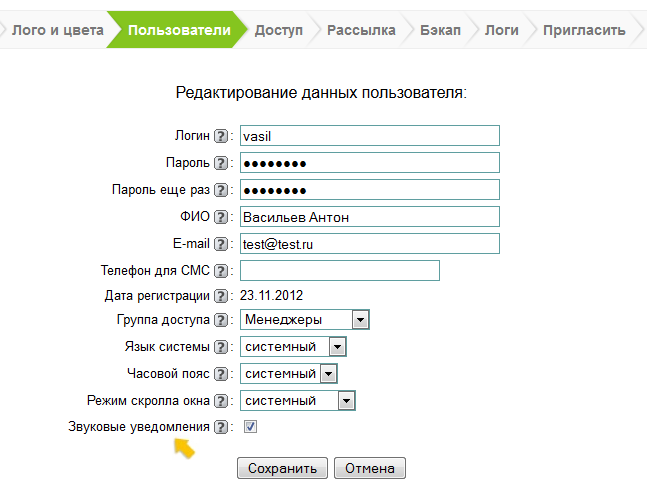Click help icon next to Логин
This screenshot has width=647, height=492.
click(x=221, y=136)
